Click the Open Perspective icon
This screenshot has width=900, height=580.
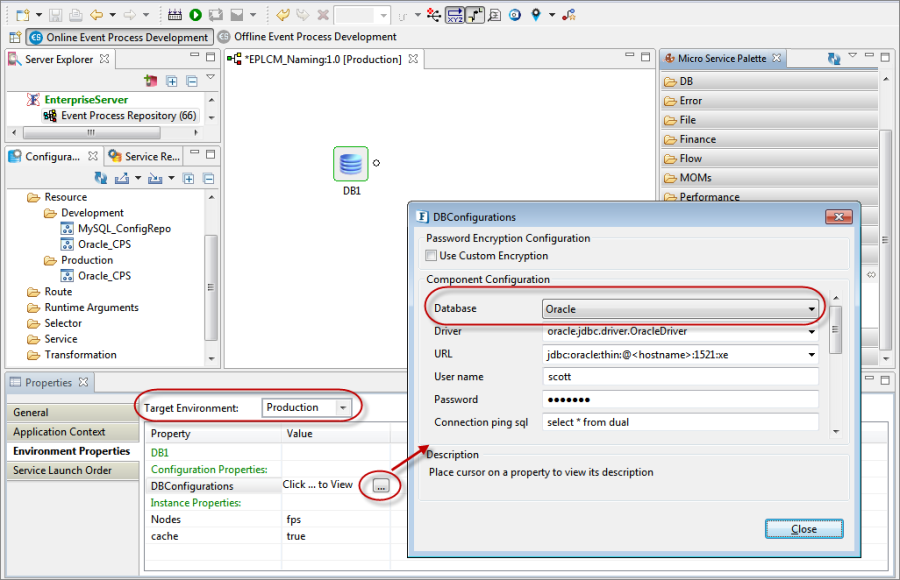click(x=15, y=37)
